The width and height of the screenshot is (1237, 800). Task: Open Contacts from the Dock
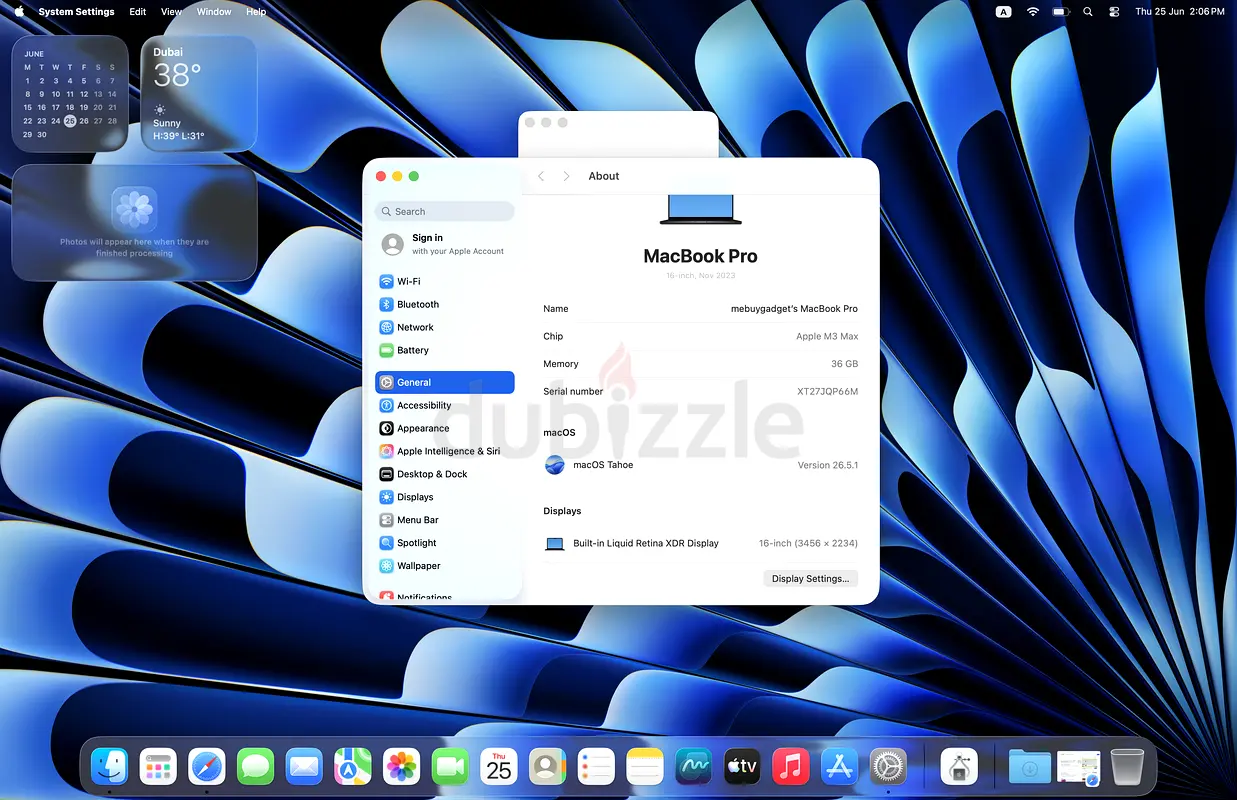[x=548, y=767]
